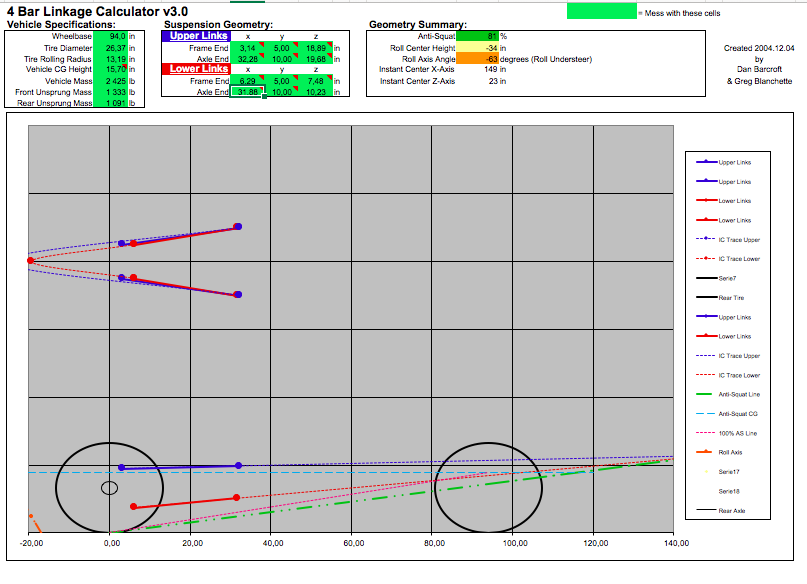Select the Anti-Squat CG legend entry
Viewport: 807px width, 584px height.
pyautogui.click(x=727, y=414)
